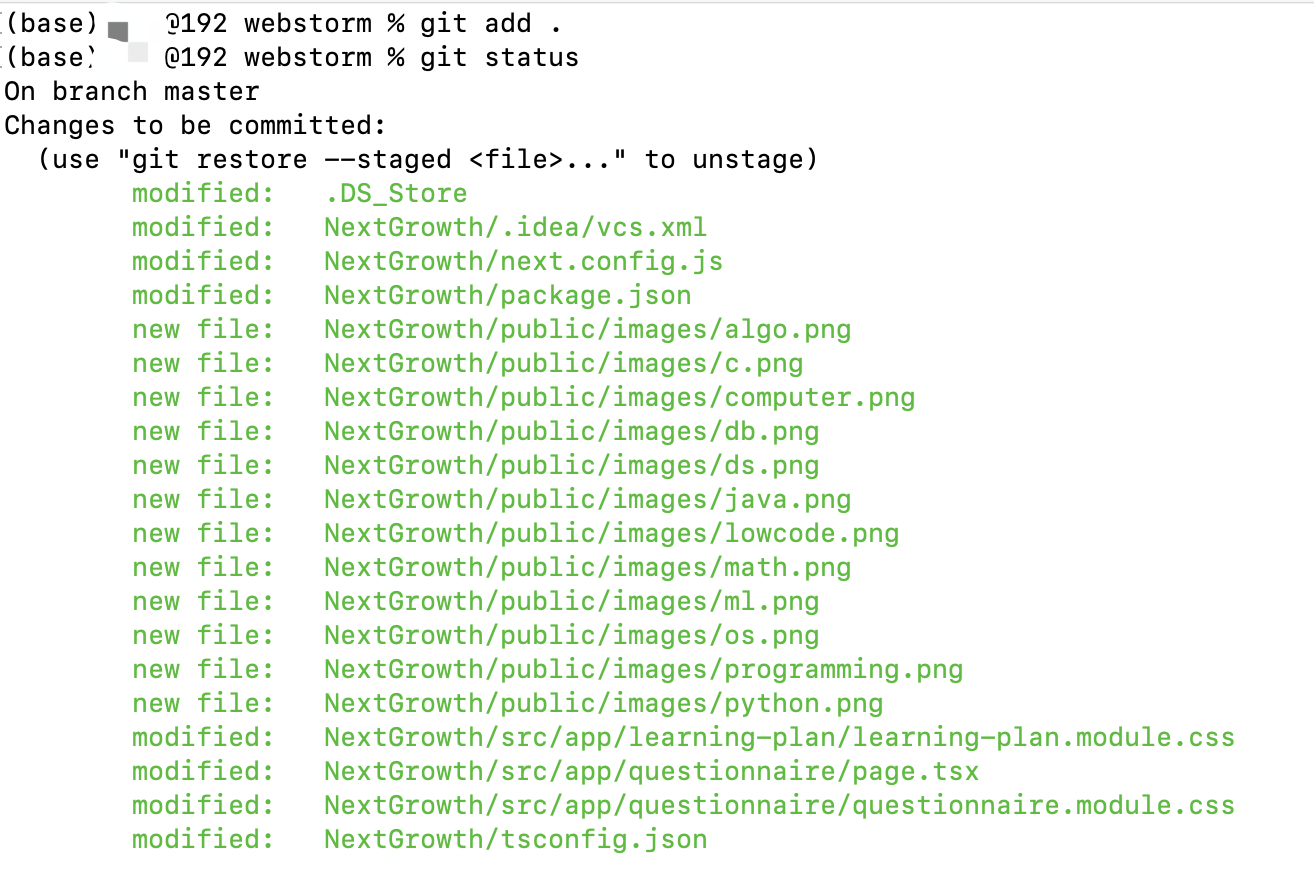Image resolution: width=1314 pixels, height=882 pixels.
Task: Click the python.png file path
Action: (603, 703)
